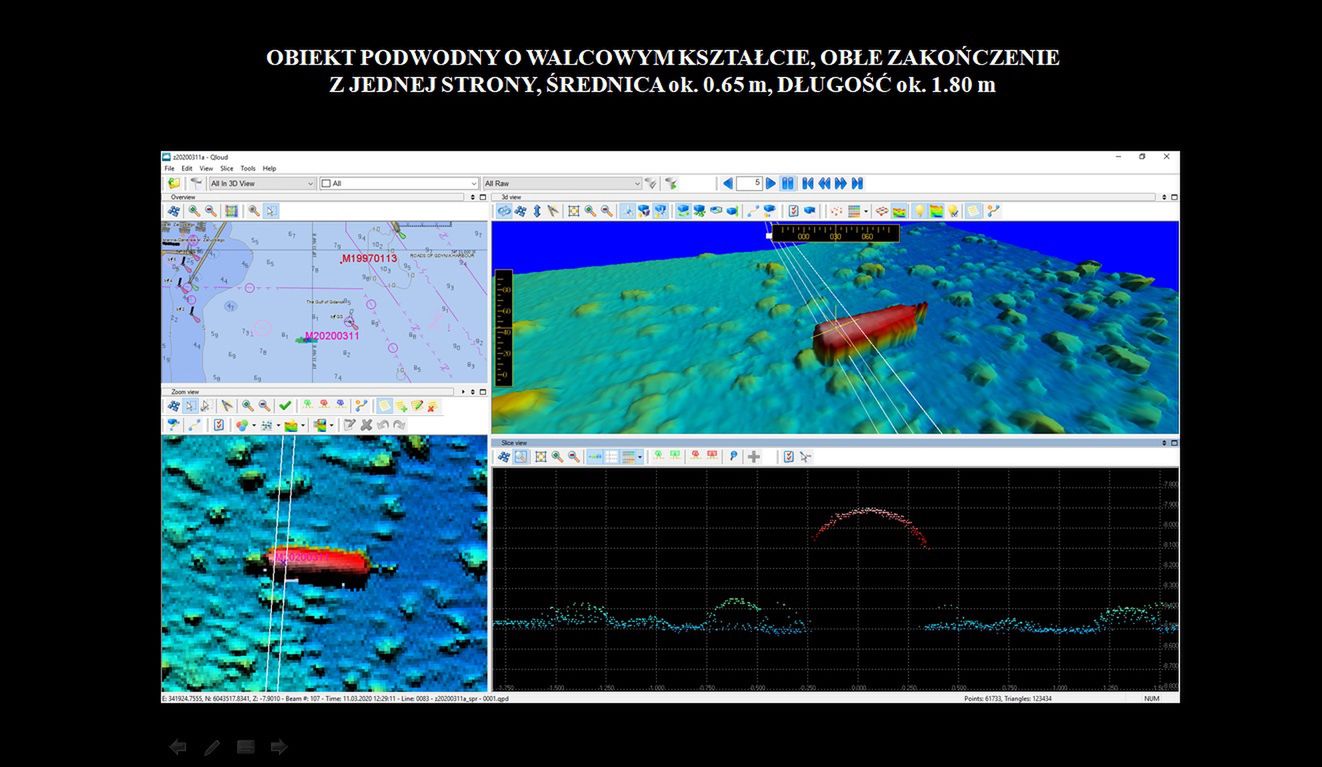This screenshot has height=767, width=1322.
Task: Click the fast forward button
Action: coord(841,183)
